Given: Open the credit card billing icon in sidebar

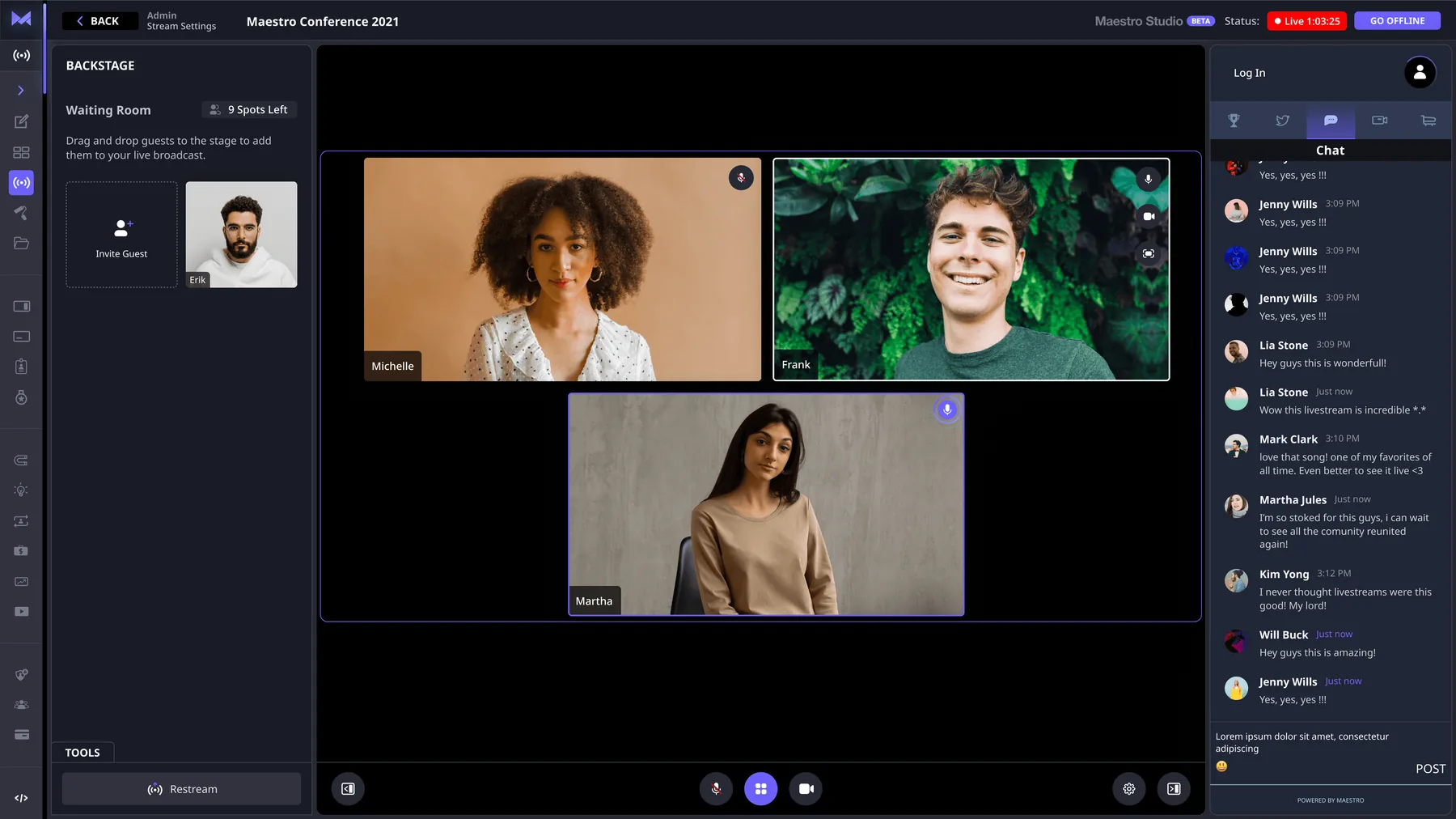Looking at the screenshot, I should point(21,735).
